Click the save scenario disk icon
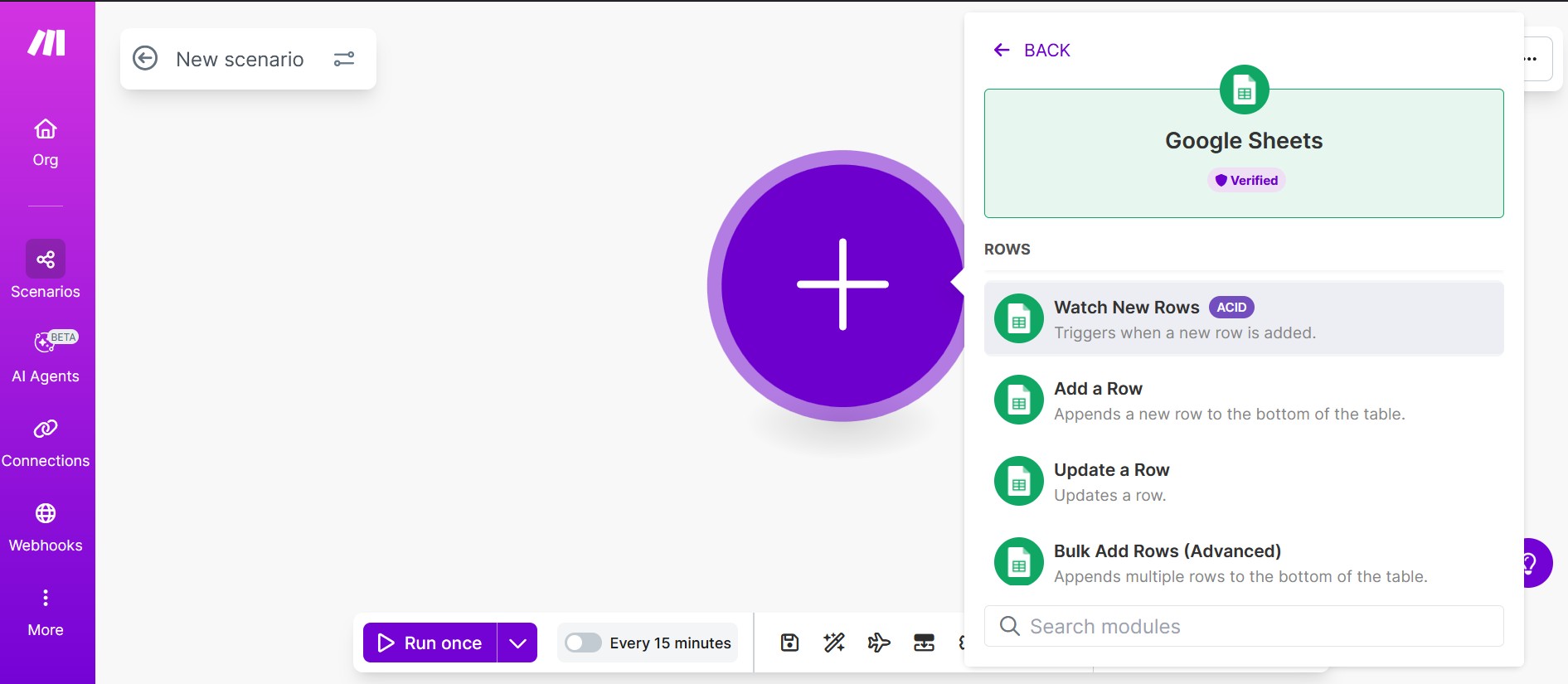Image resolution: width=1568 pixels, height=684 pixels. click(x=789, y=643)
